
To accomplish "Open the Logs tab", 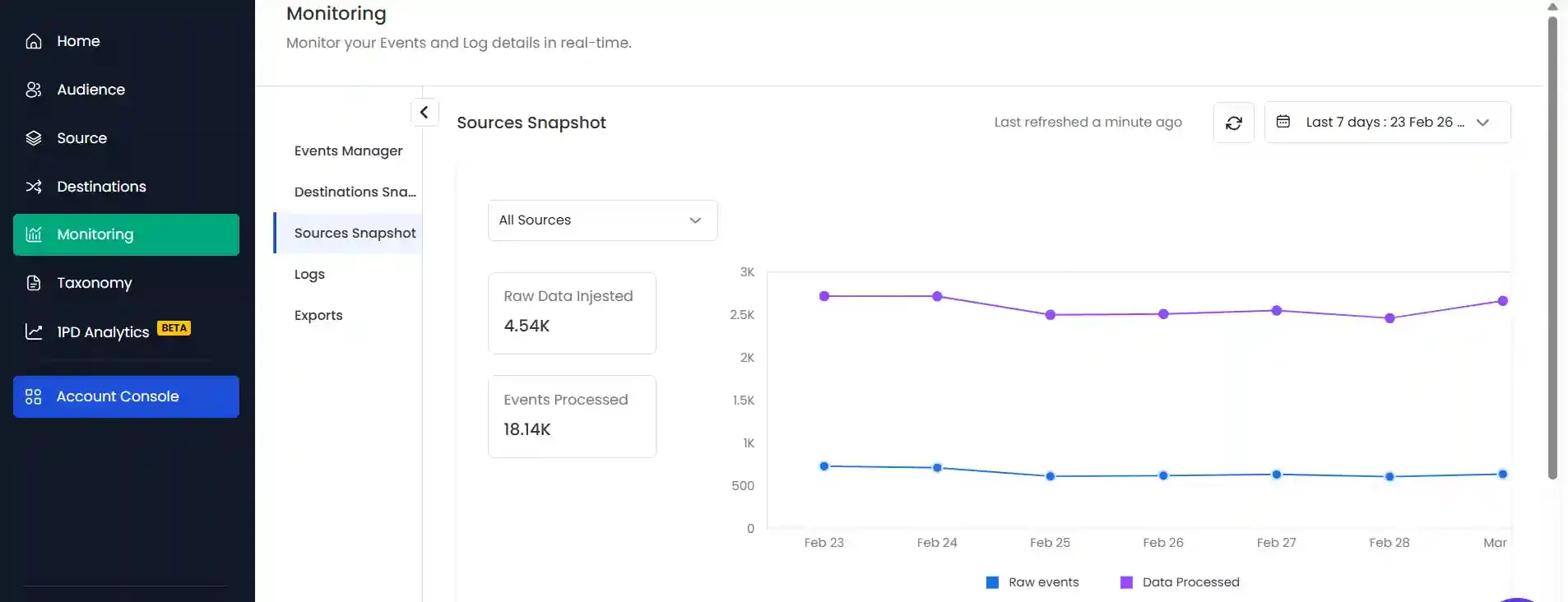I will click(x=309, y=274).
